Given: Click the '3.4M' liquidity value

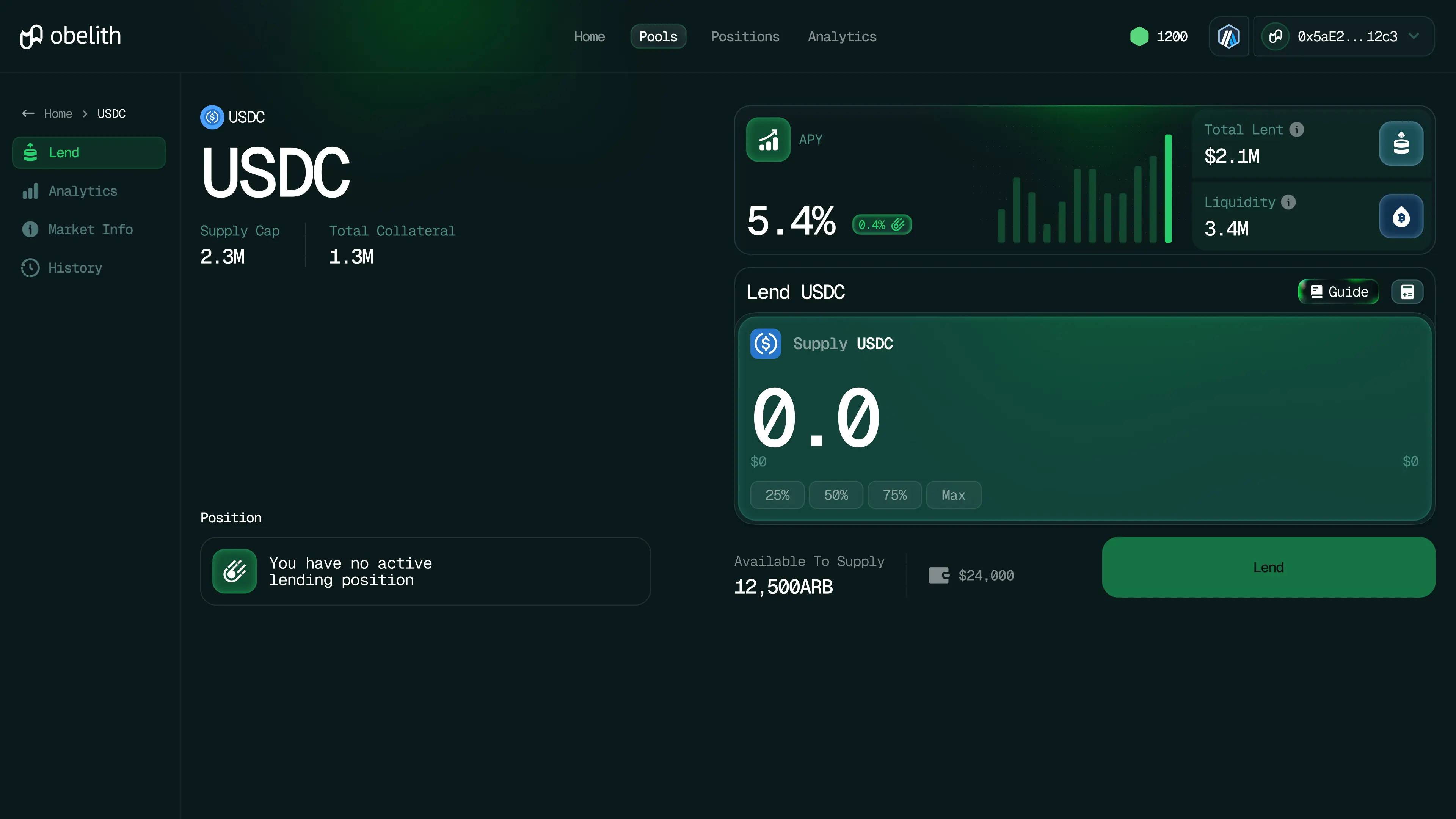Looking at the screenshot, I should coord(1227,229).
